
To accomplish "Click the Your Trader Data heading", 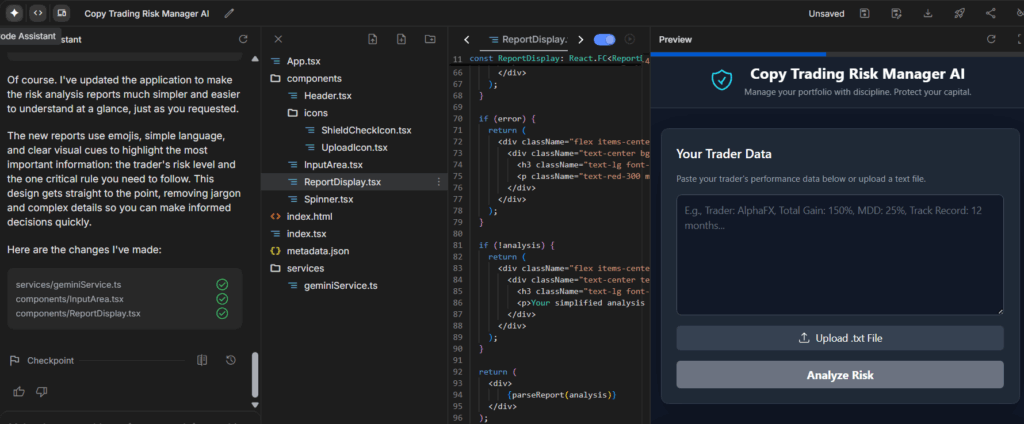I will pos(724,155).
